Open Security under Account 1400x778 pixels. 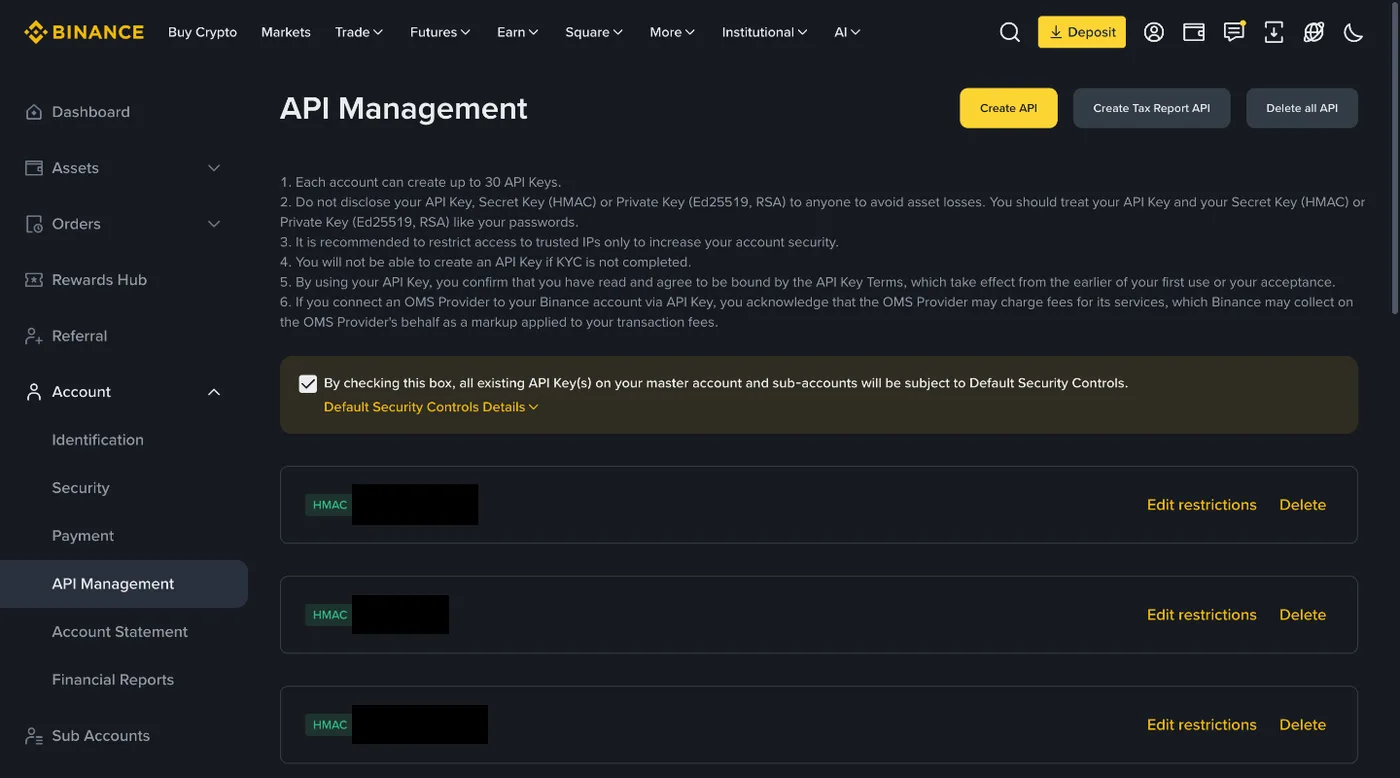click(x=81, y=488)
